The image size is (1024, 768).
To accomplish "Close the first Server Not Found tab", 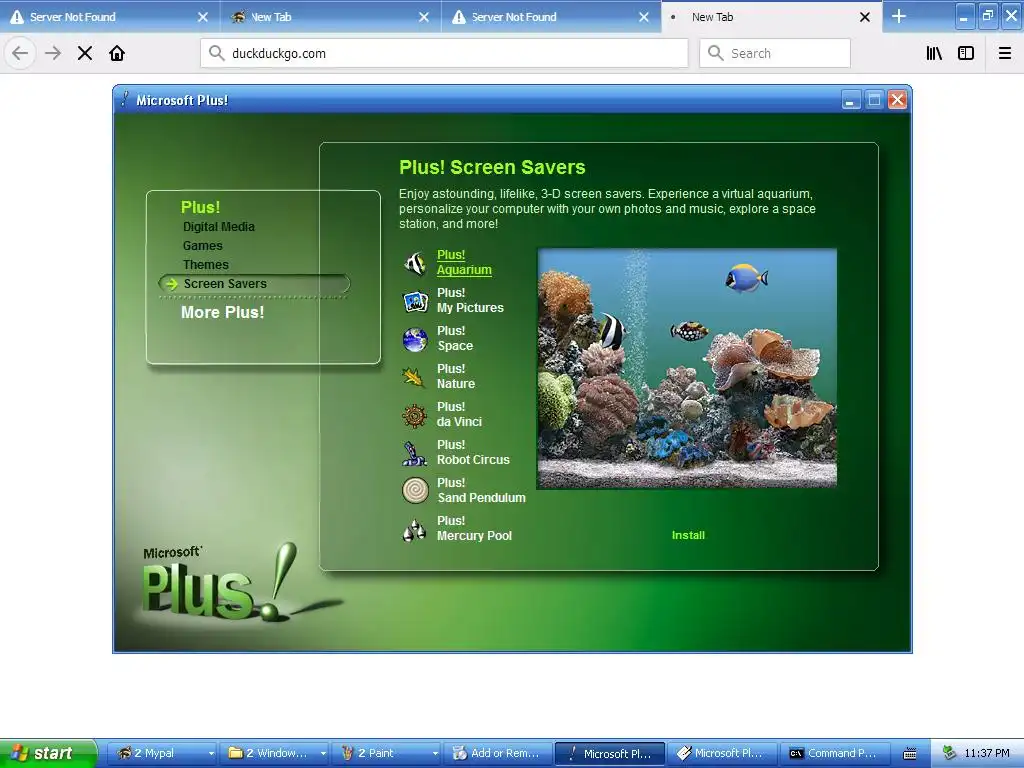I will tap(203, 17).
